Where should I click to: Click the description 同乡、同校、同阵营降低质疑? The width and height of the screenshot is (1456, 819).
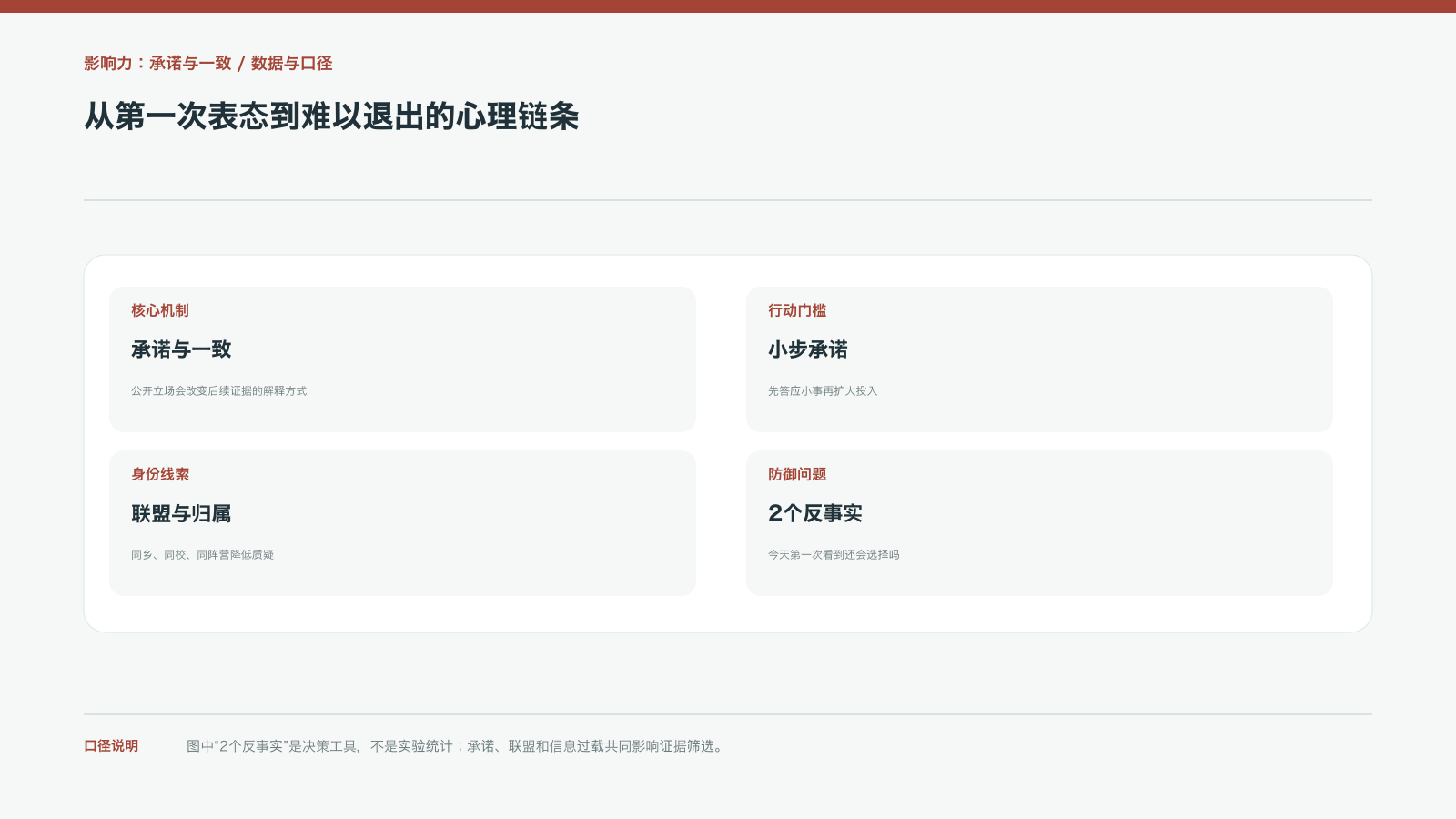(203, 555)
